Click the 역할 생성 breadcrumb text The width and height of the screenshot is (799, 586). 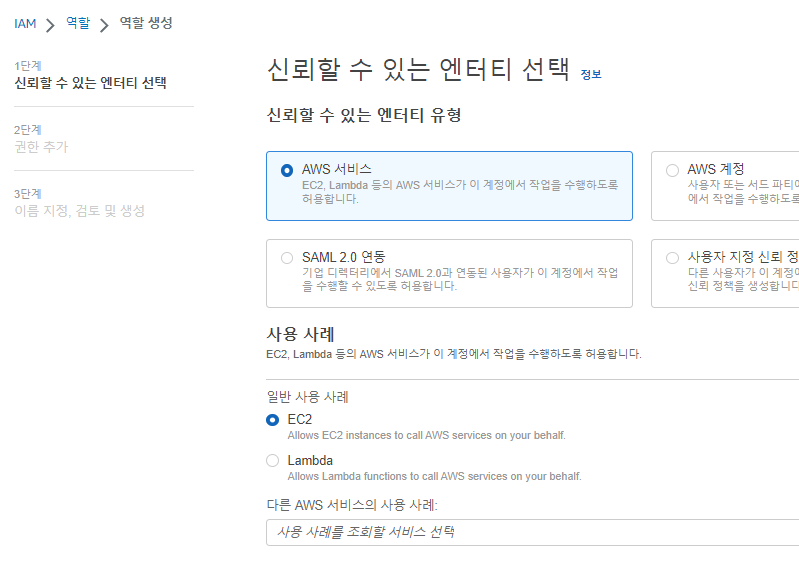coord(146,23)
